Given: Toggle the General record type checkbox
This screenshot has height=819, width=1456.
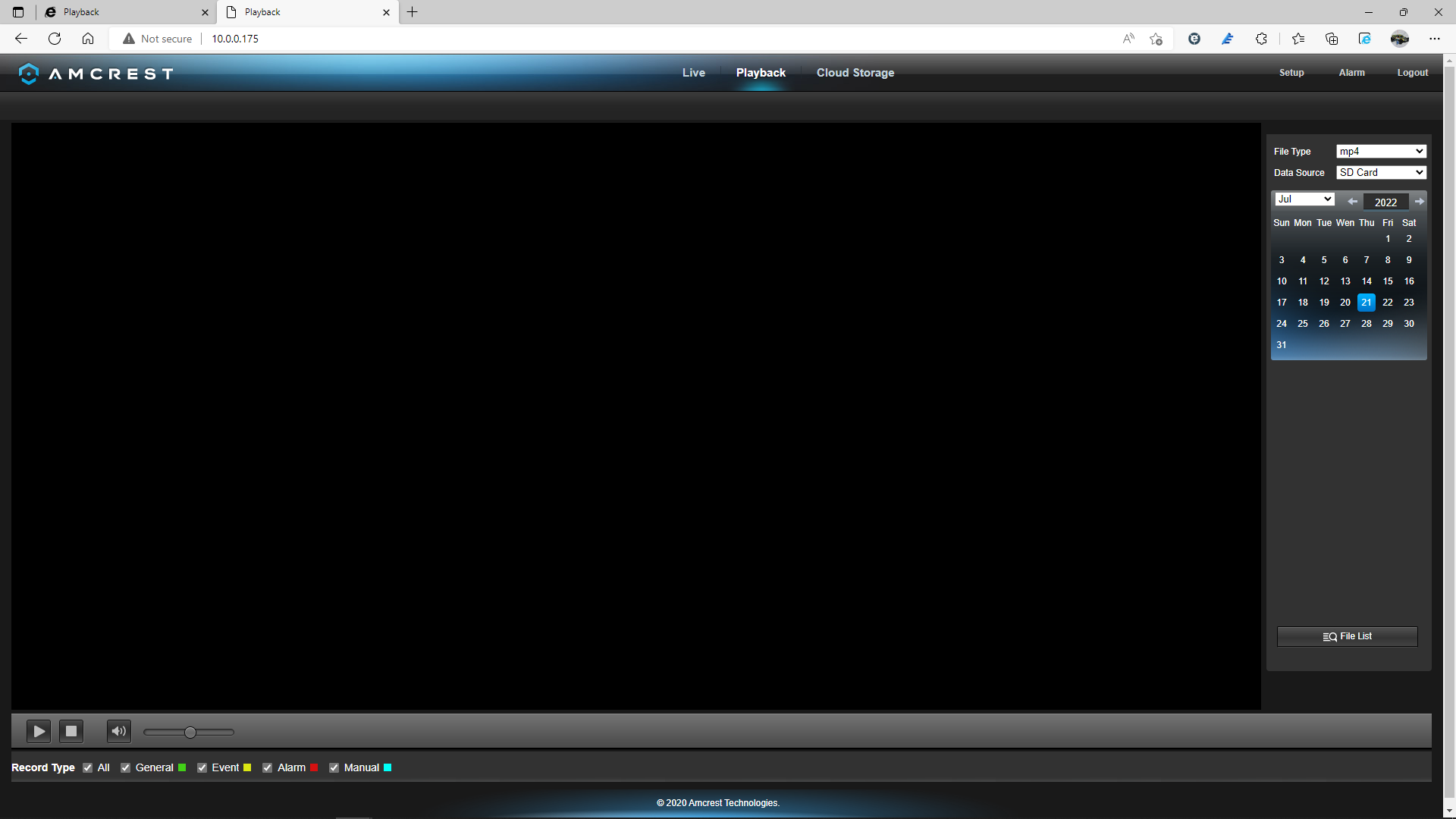Looking at the screenshot, I should (x=126, y=767).
